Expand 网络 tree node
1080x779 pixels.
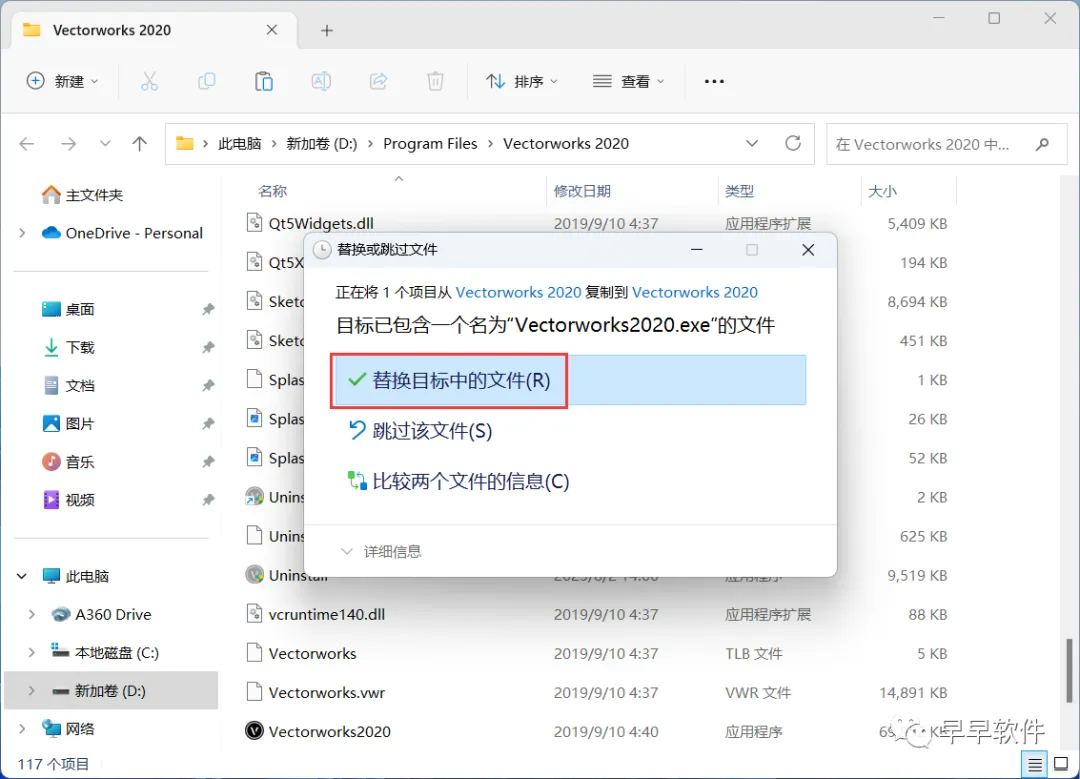tap(23, 729)
